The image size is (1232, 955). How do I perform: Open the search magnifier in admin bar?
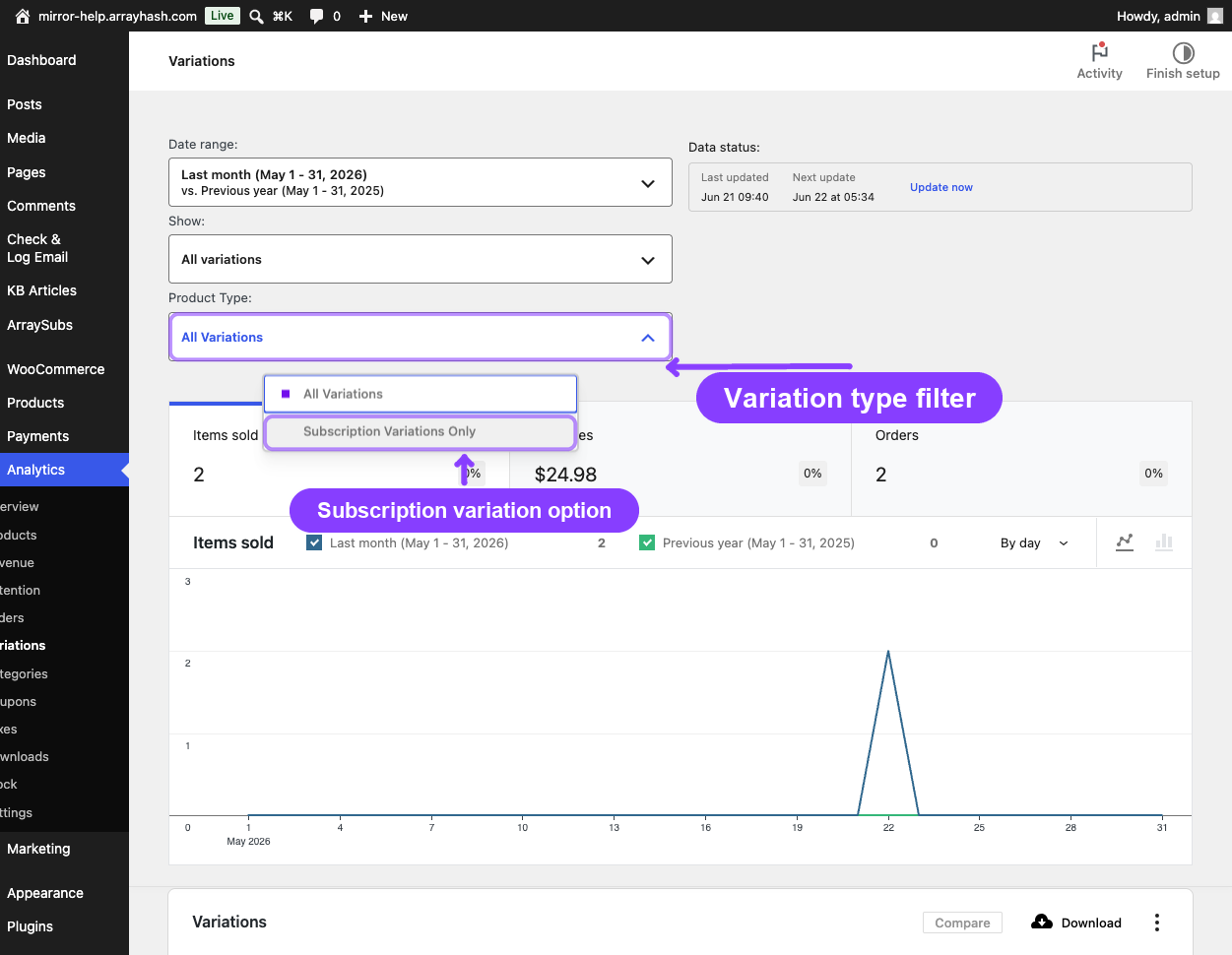[x=256, y=16]
